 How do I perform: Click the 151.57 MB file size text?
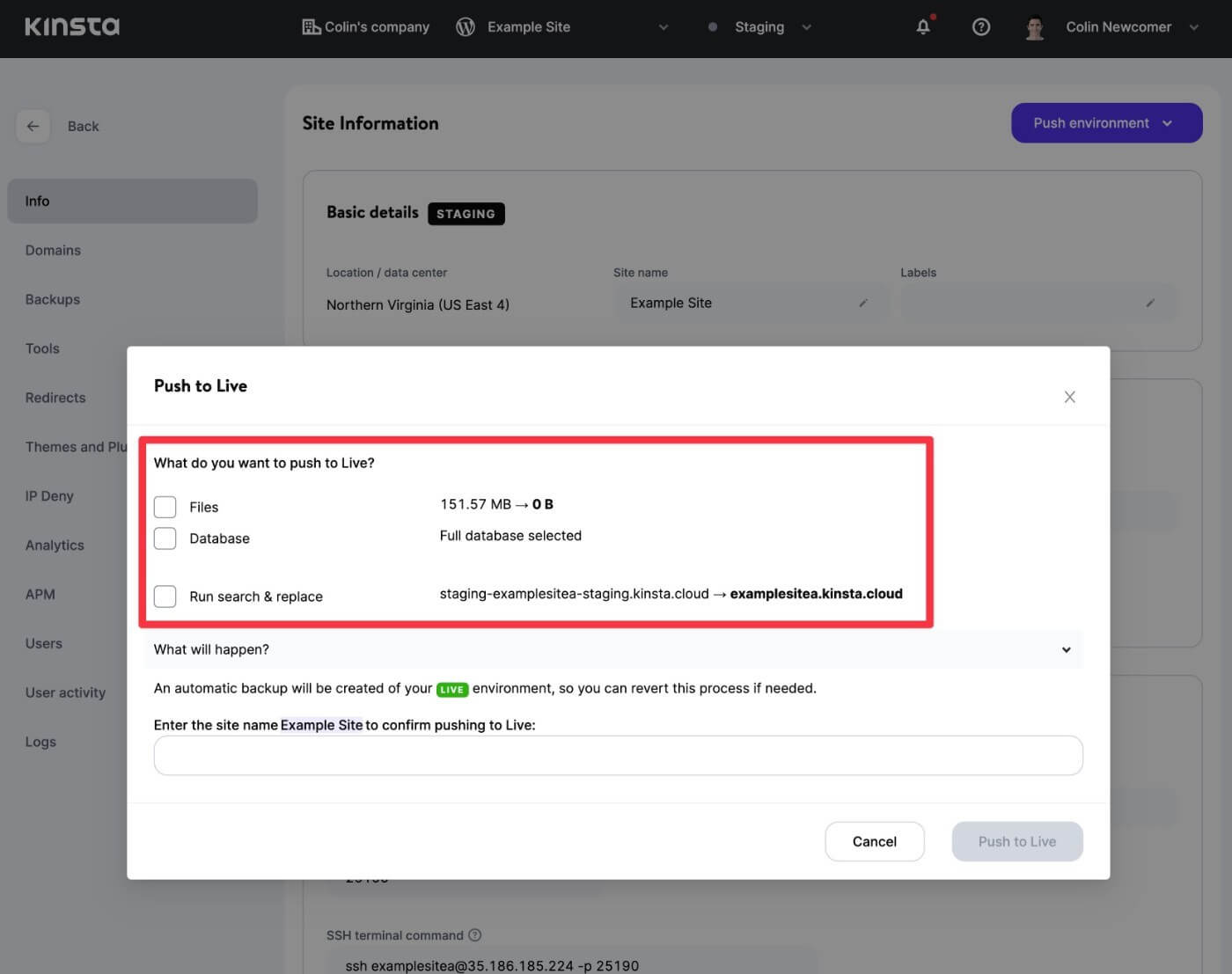(x=475, y=504)
